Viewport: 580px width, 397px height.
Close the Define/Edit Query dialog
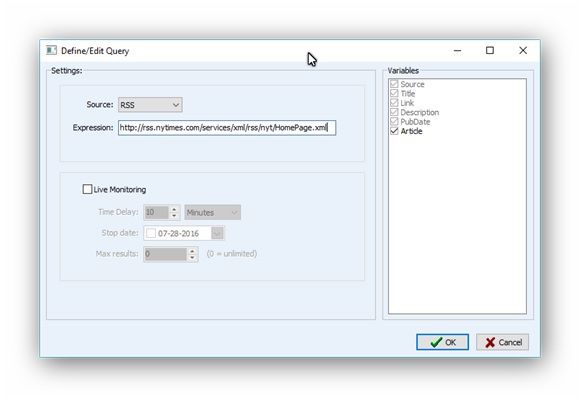pos(523,50)
